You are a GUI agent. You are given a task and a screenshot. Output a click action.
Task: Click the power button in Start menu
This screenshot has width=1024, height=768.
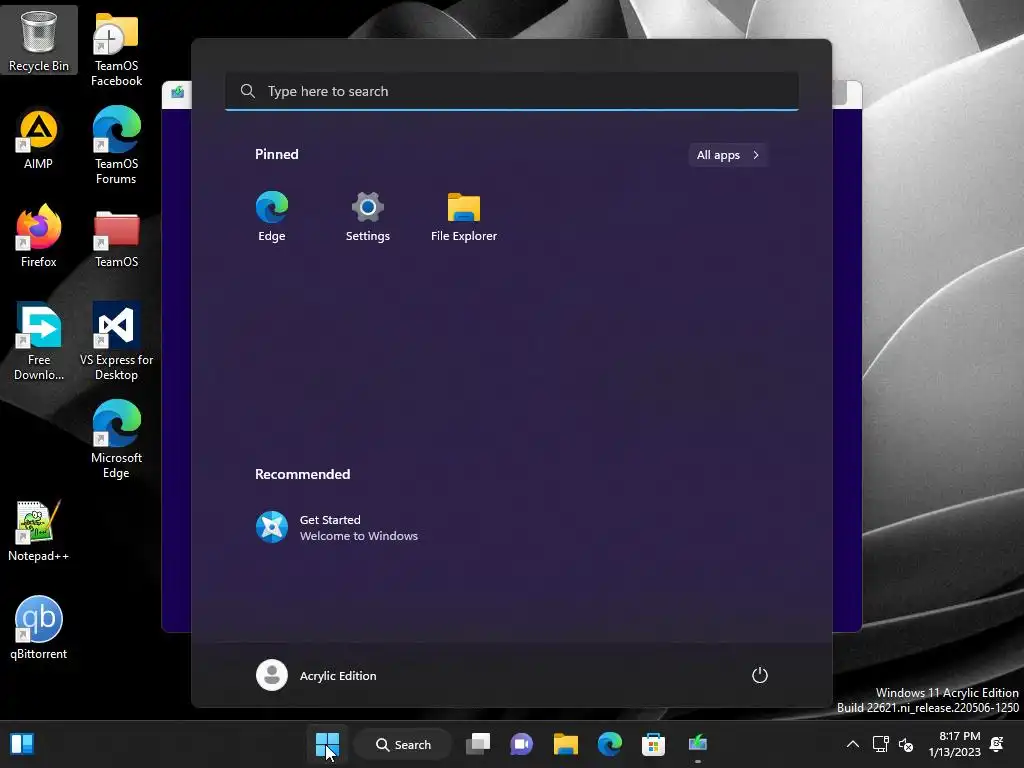(760, 675)
